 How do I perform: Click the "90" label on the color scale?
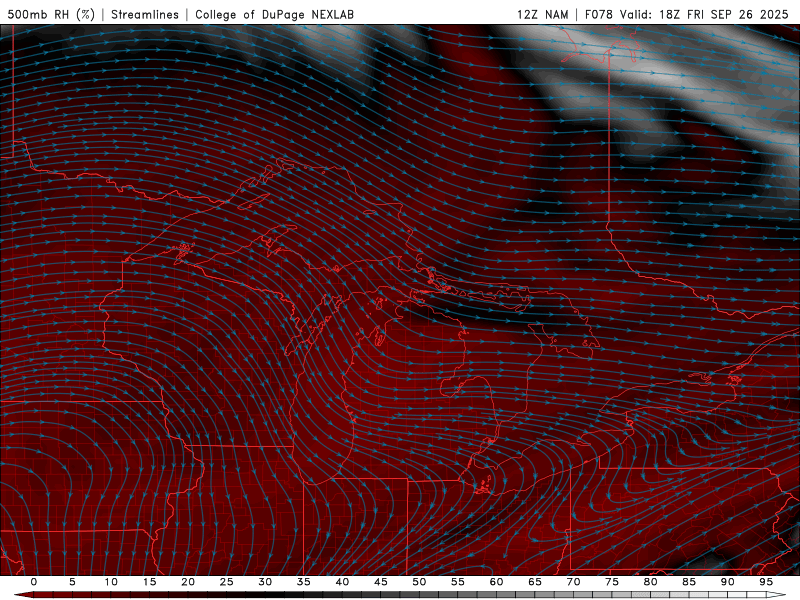[728, 582]
